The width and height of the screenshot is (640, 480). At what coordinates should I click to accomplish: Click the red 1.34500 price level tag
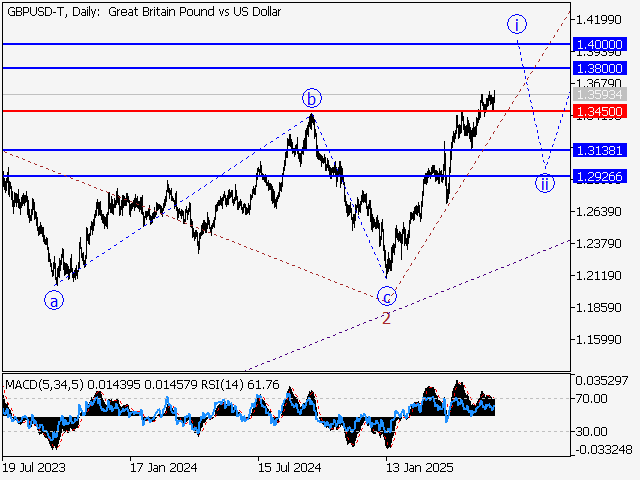click(x=600, y=111)
